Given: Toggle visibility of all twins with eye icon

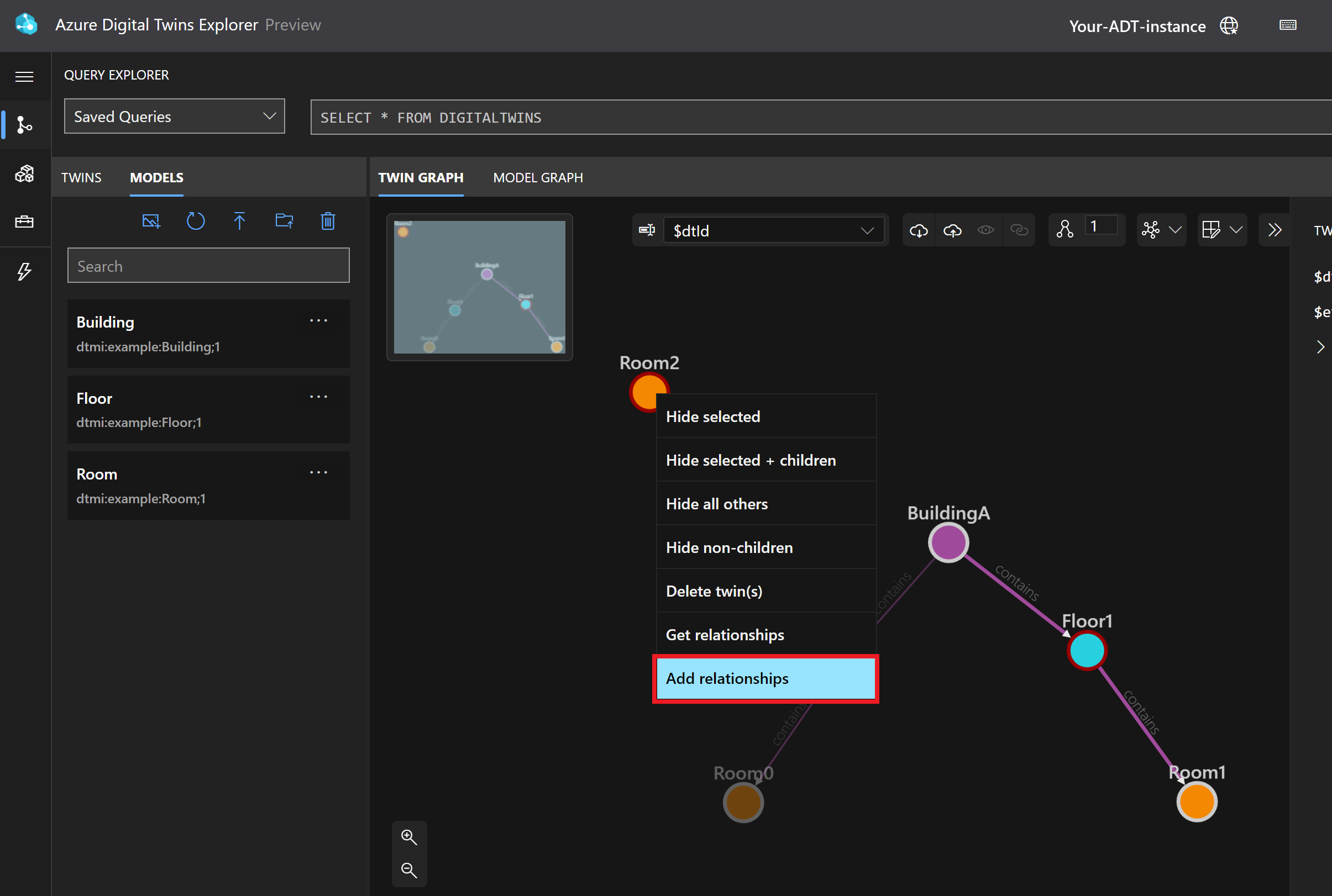Looking at the screenshot, I should (x=985, y=230).
